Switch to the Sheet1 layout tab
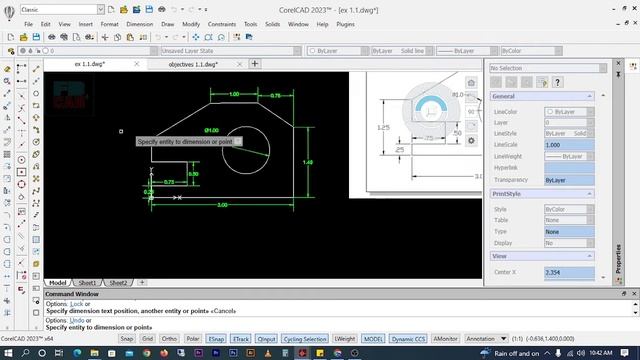 pyautogui.click(x=87, y=282)
